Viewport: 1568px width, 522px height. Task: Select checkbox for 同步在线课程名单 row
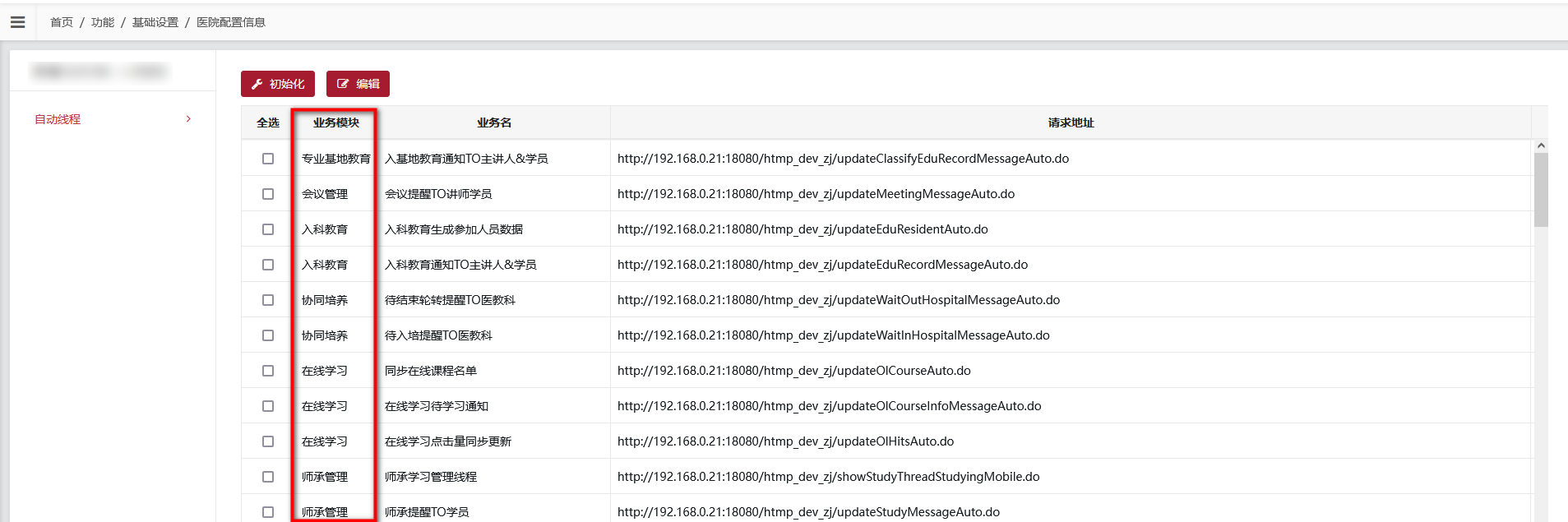point(268,371)
